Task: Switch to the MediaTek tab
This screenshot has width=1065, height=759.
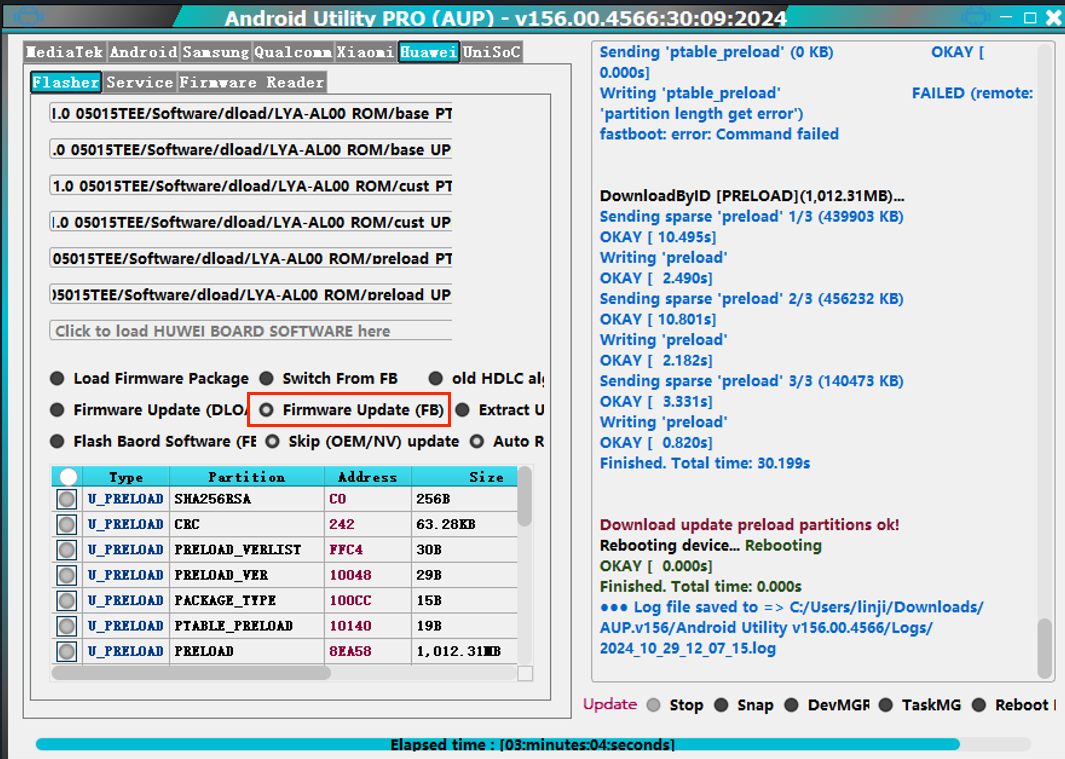Action: coord(65,52)
